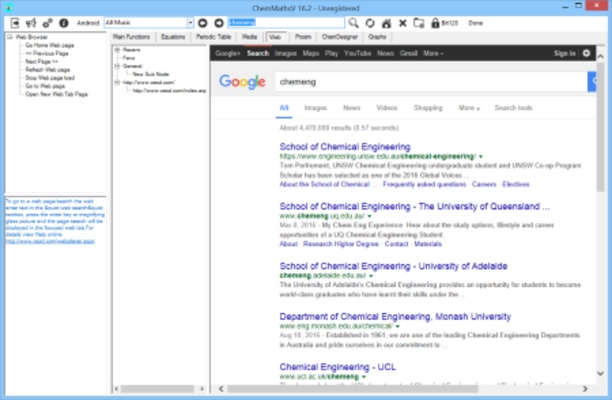
Task: Click the new tab folder icon
Action: (419, 23)
